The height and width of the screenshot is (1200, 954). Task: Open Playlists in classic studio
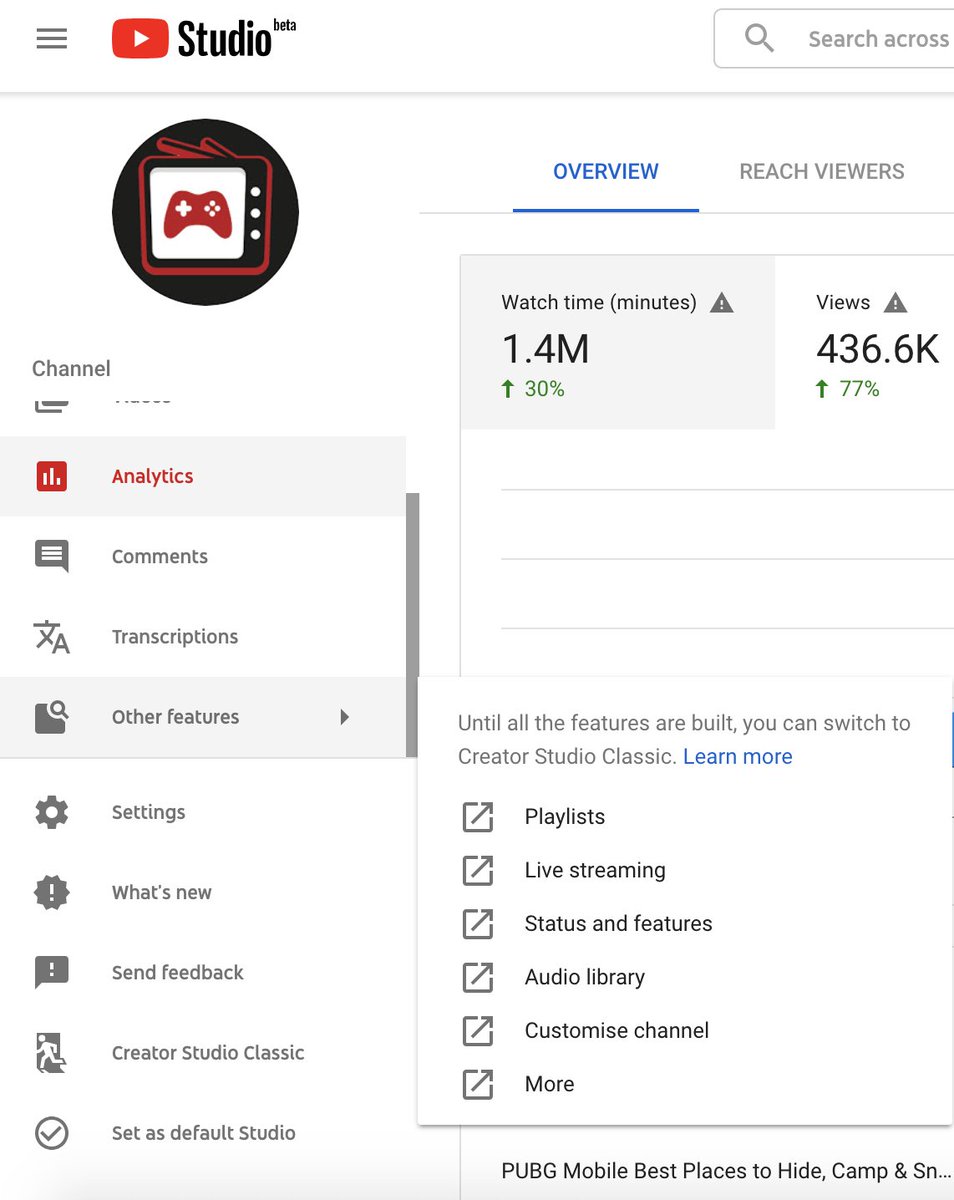(x=565, y=817)
